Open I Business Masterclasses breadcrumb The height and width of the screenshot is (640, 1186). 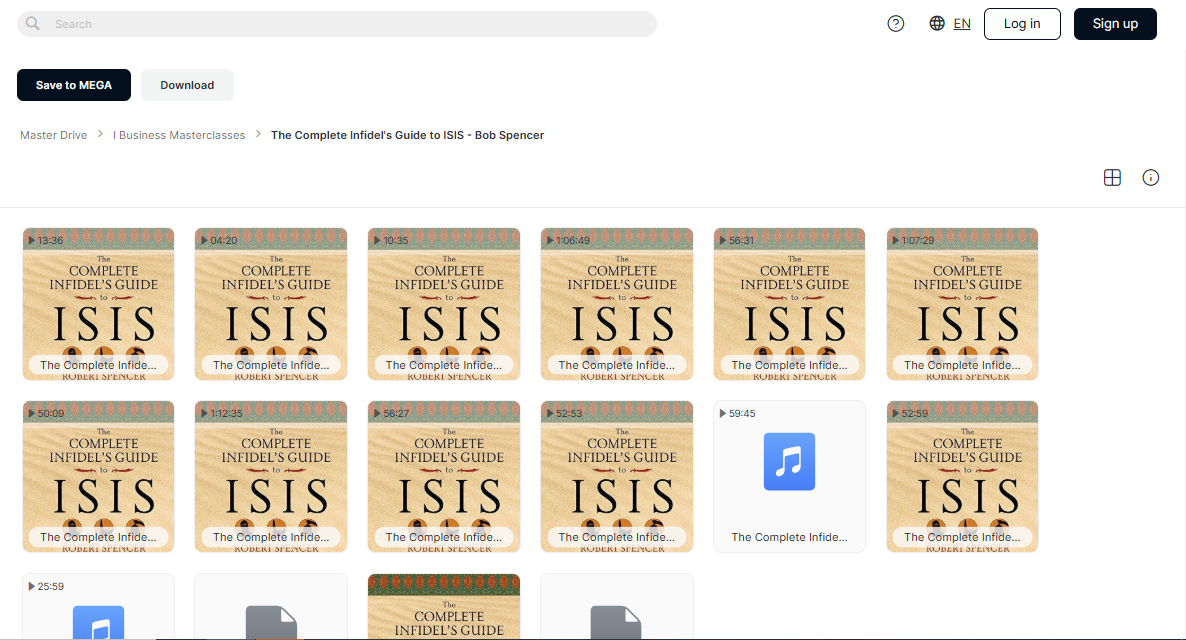pos(179,135)
